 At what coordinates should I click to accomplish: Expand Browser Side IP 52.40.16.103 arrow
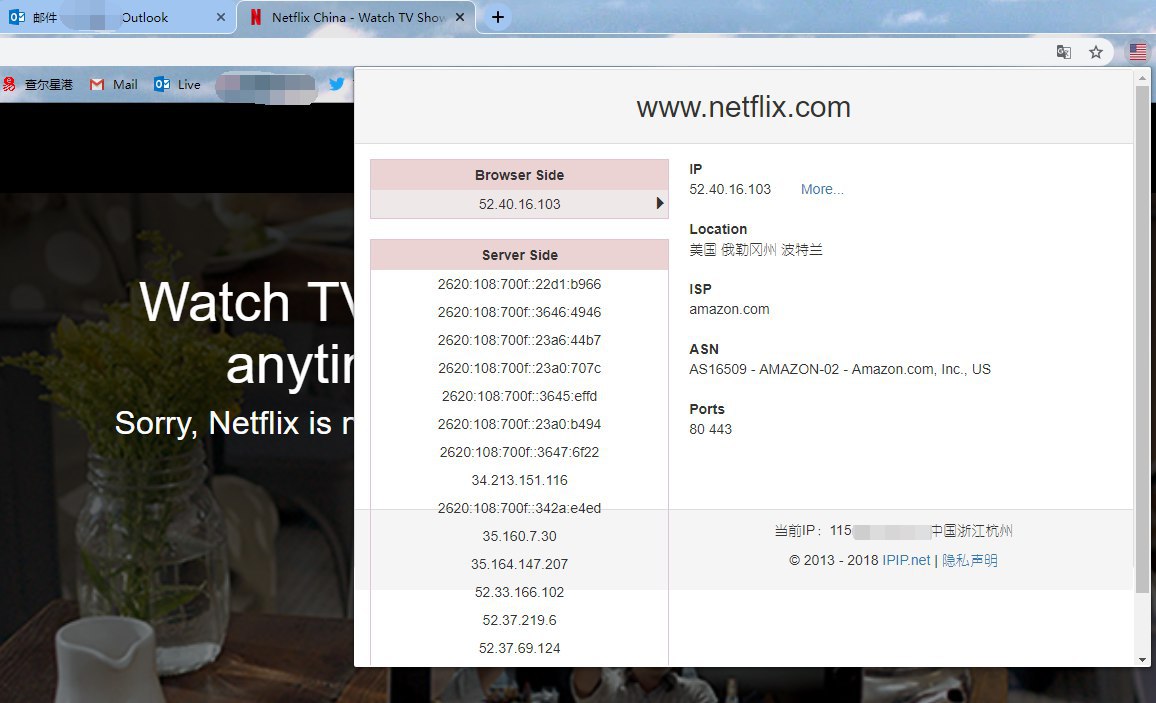point(660,204)
